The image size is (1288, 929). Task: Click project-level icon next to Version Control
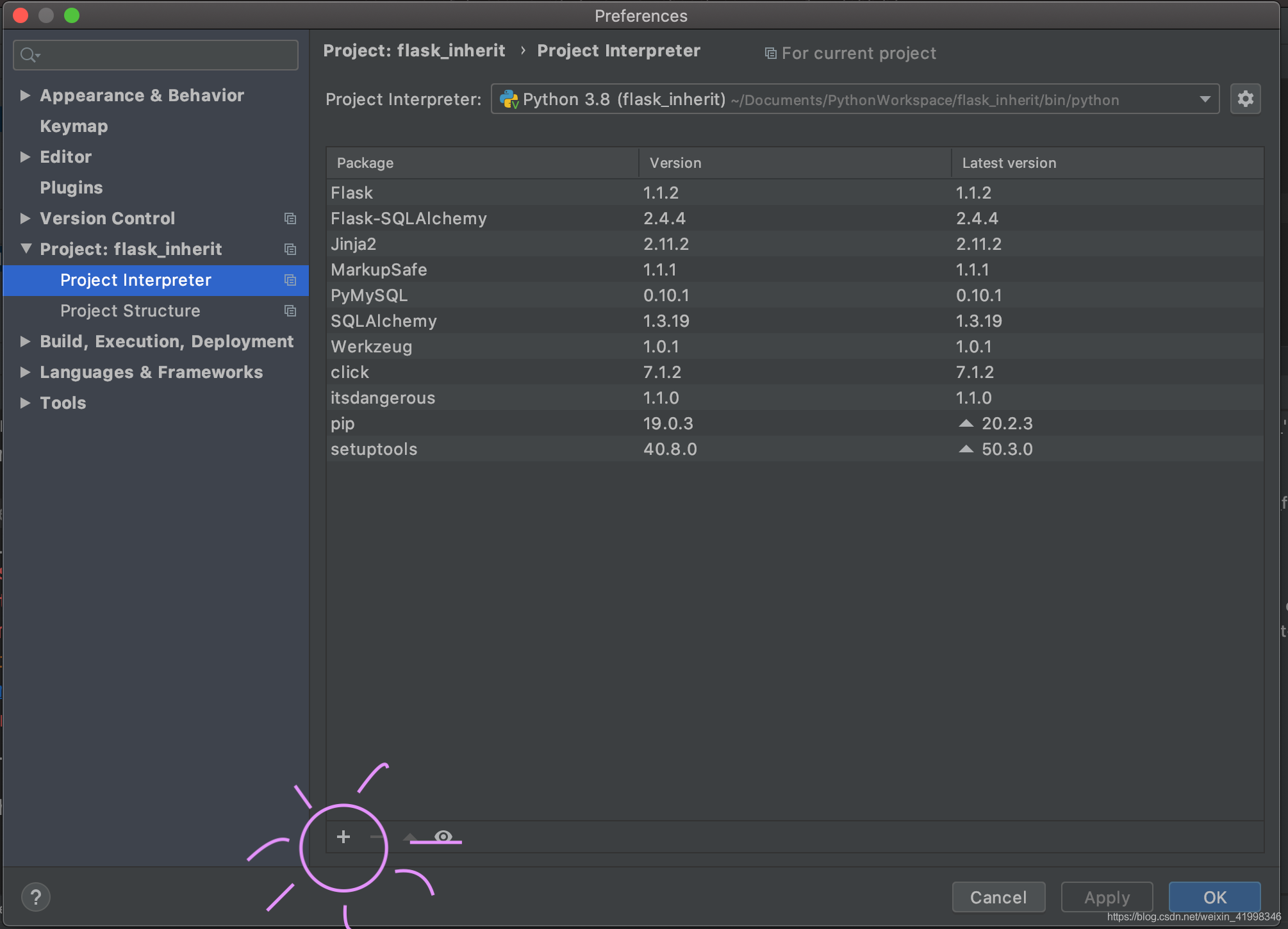tap(290, 218)
